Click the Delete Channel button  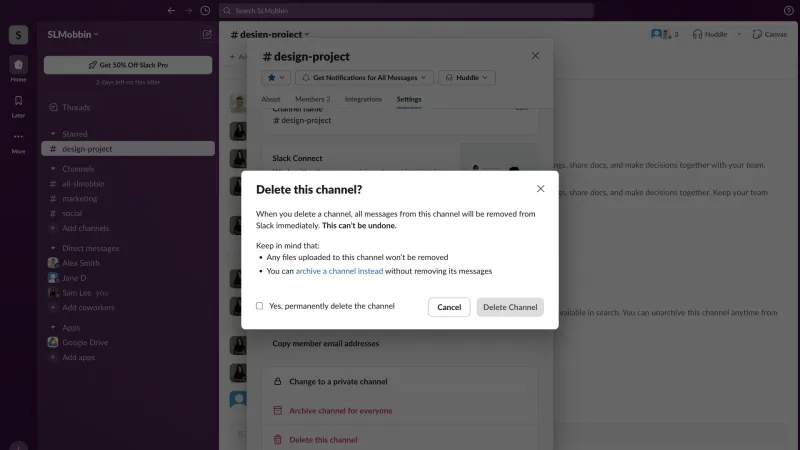pos(510,307)
